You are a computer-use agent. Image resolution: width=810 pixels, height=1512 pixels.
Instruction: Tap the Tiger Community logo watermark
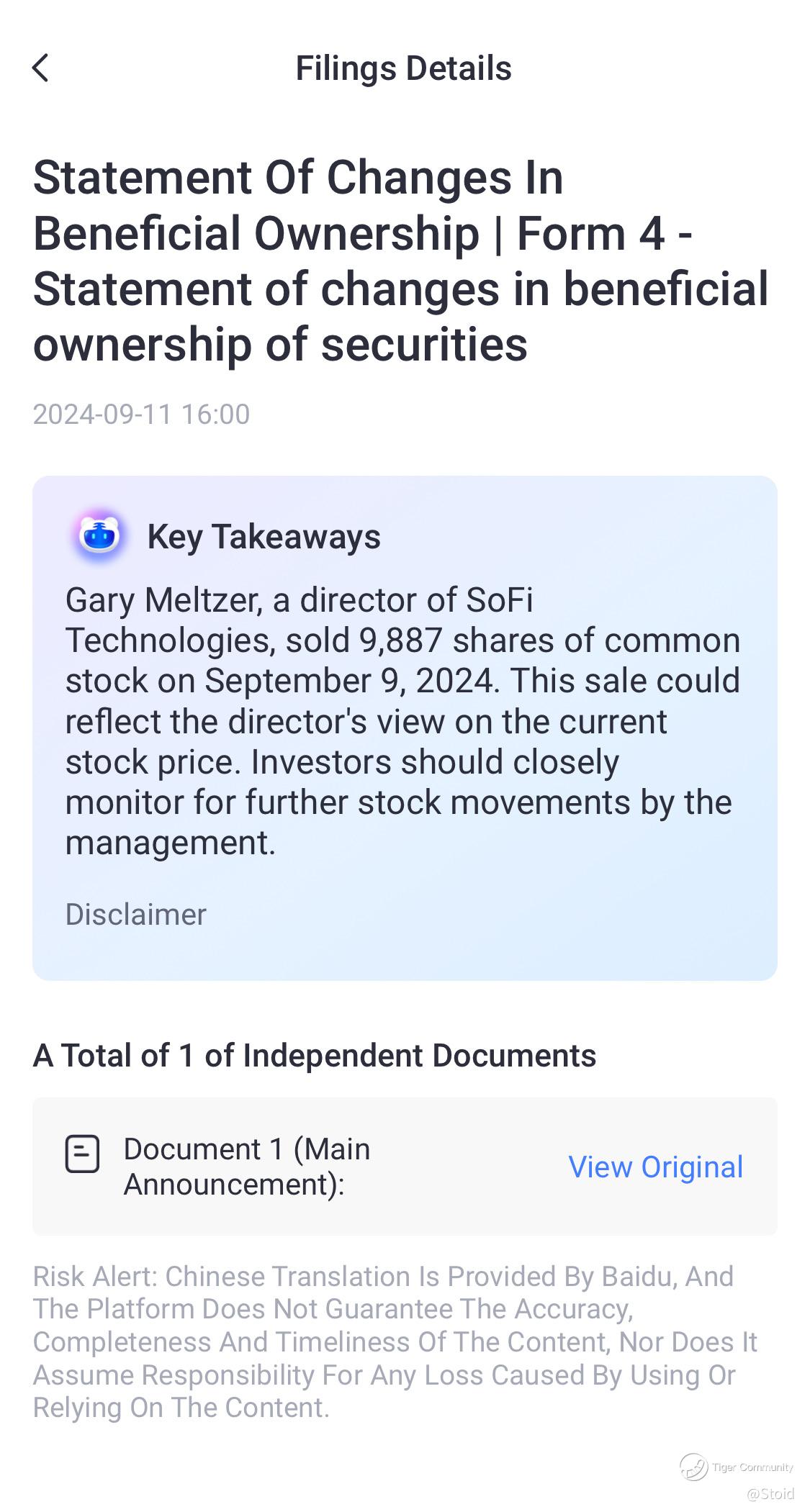[693, 1466]
